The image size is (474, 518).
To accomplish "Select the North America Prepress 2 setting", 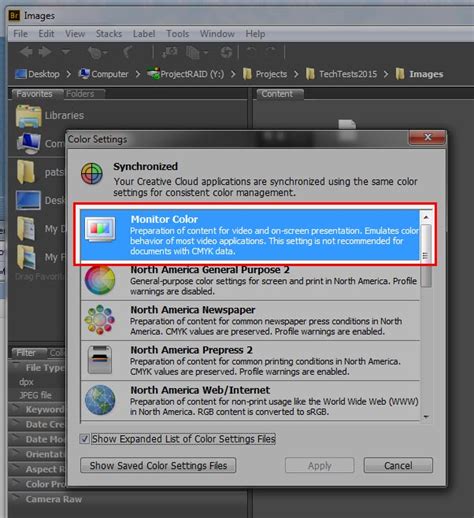I will (250, 360).
